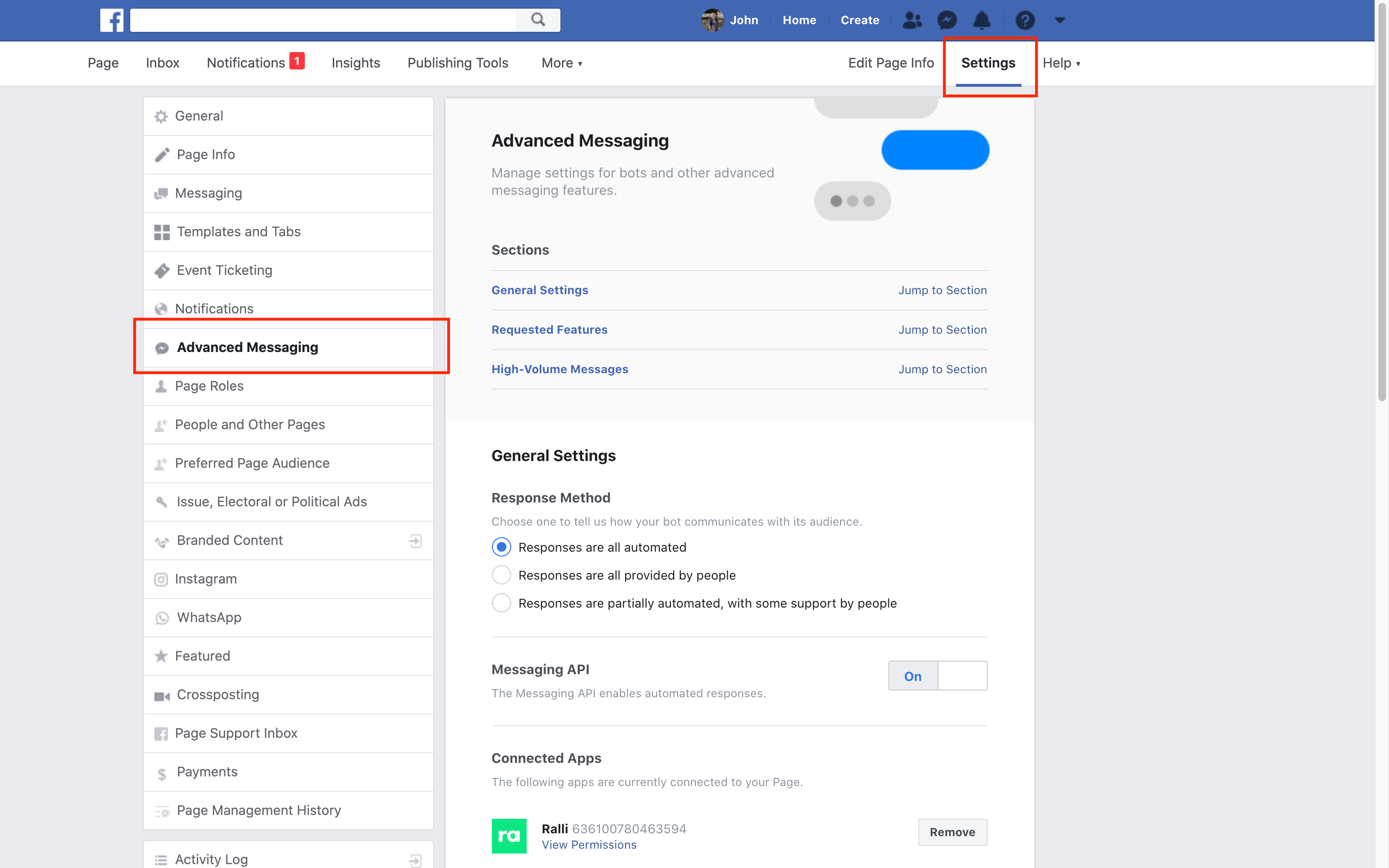Toggle the Messaging API On switch
The height and width of the screenshot is (868, 1389).
[912, 676]
